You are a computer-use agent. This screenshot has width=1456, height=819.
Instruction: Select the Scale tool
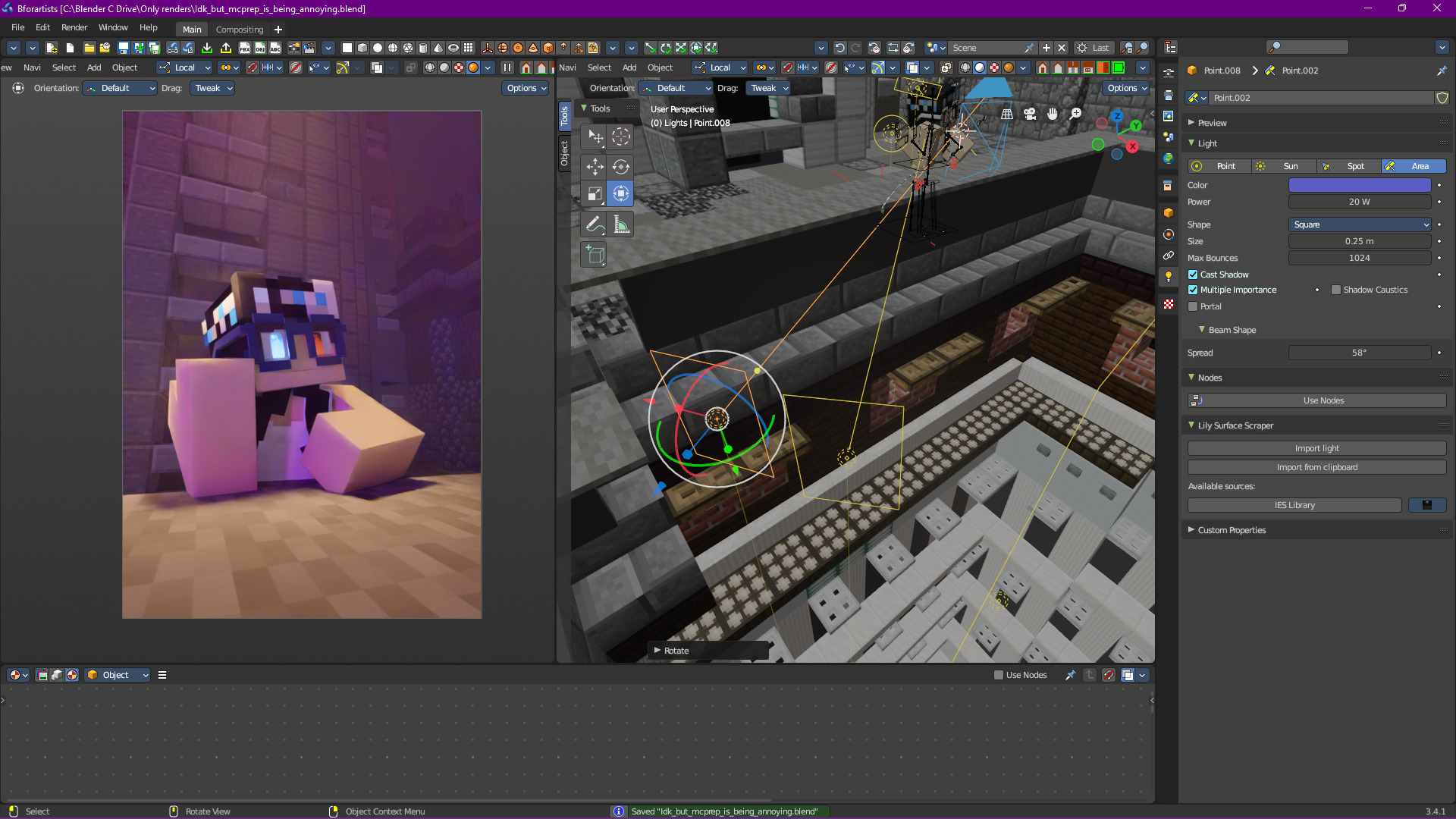(x=595, y=194)
